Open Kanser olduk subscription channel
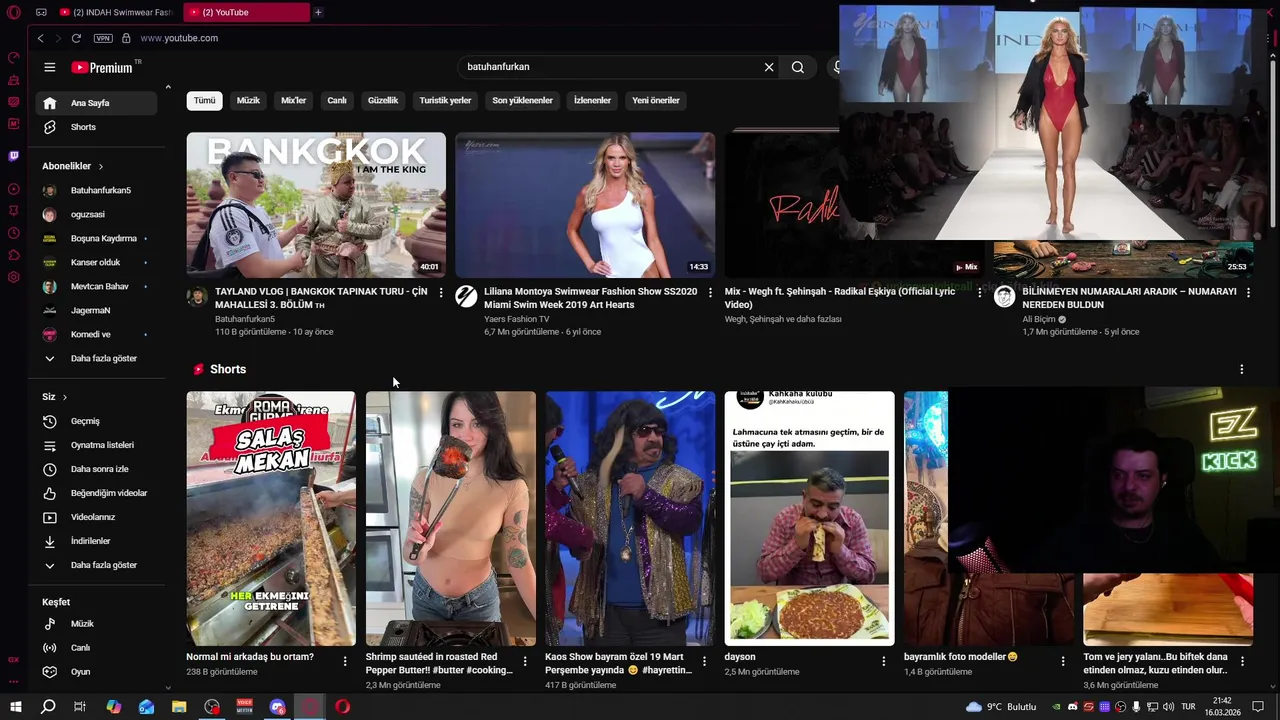The width and height of the screenshot is (1280, 720). tap(96, 262)
